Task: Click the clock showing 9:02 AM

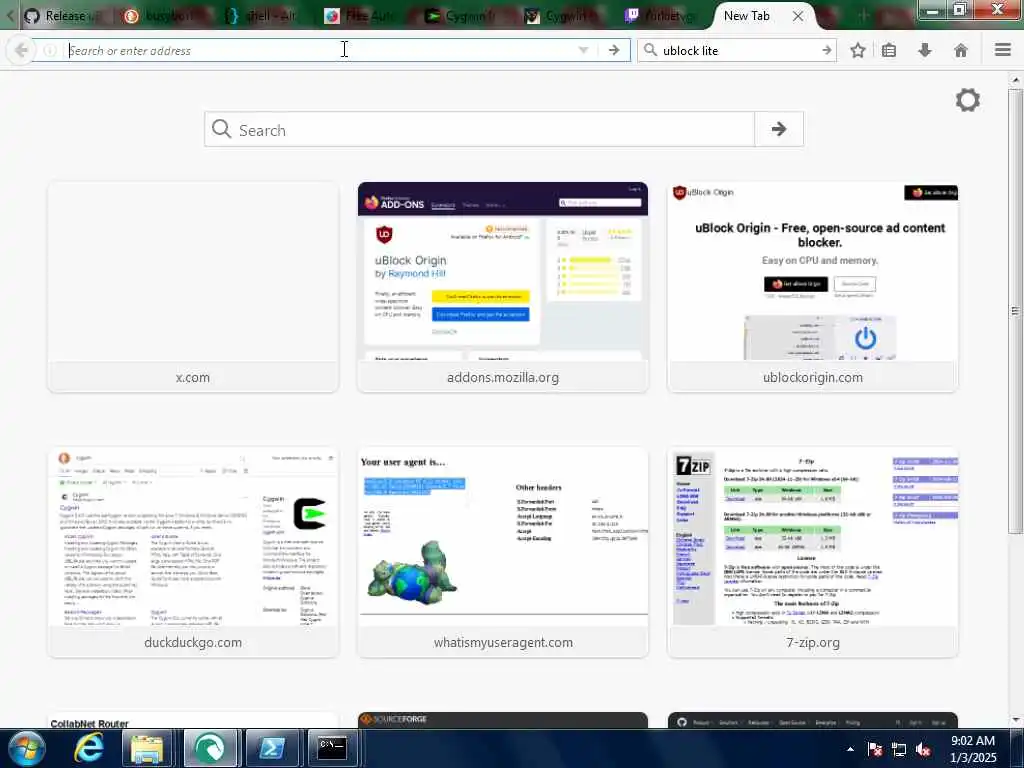Action: 973,748
